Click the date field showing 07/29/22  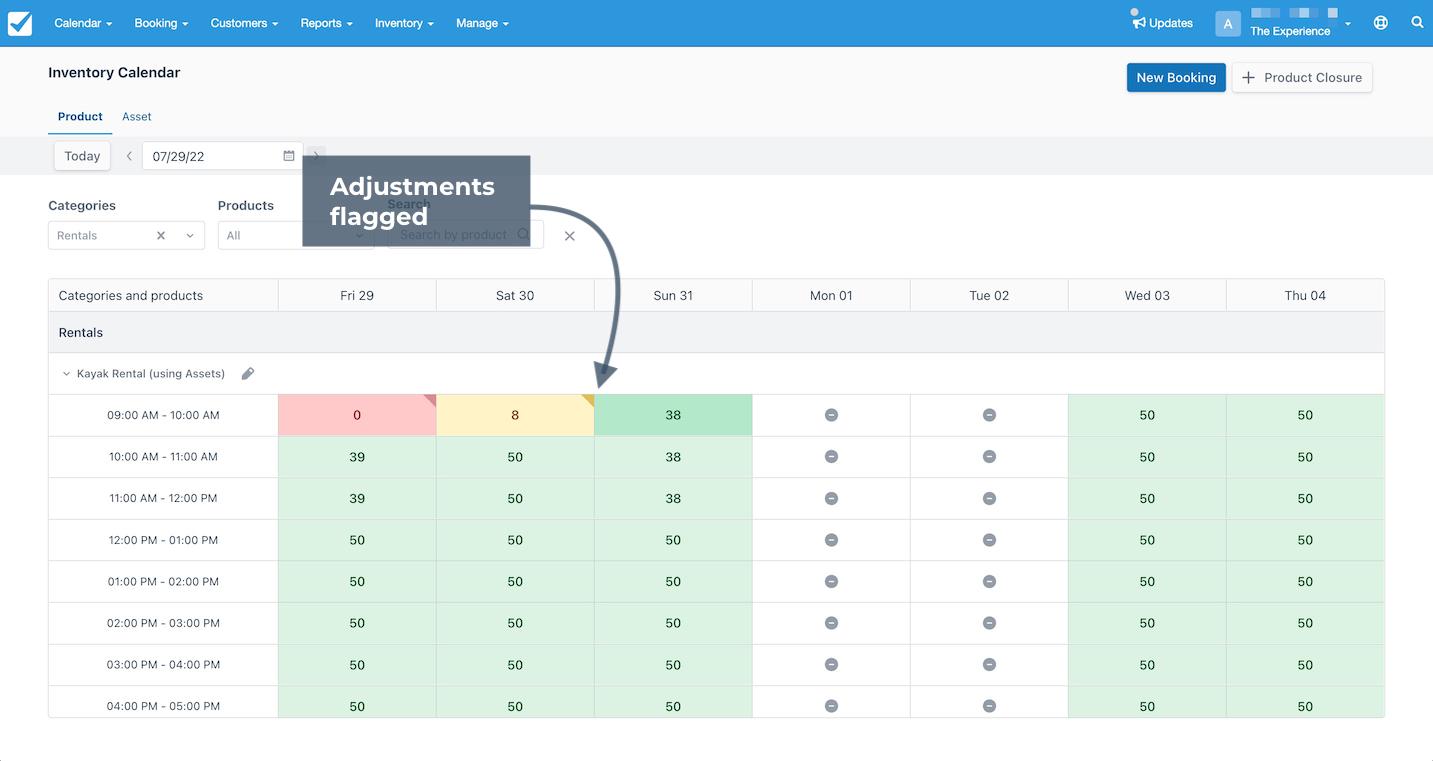[x=222, y=156]
